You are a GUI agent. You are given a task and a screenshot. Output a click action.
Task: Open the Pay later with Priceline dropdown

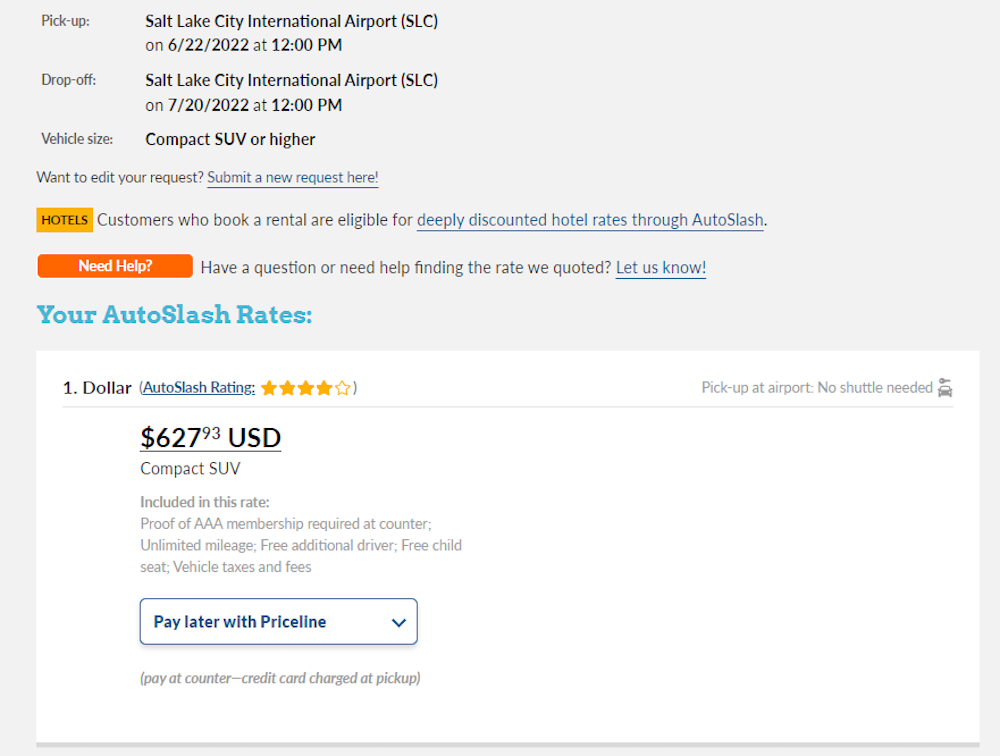278,622
